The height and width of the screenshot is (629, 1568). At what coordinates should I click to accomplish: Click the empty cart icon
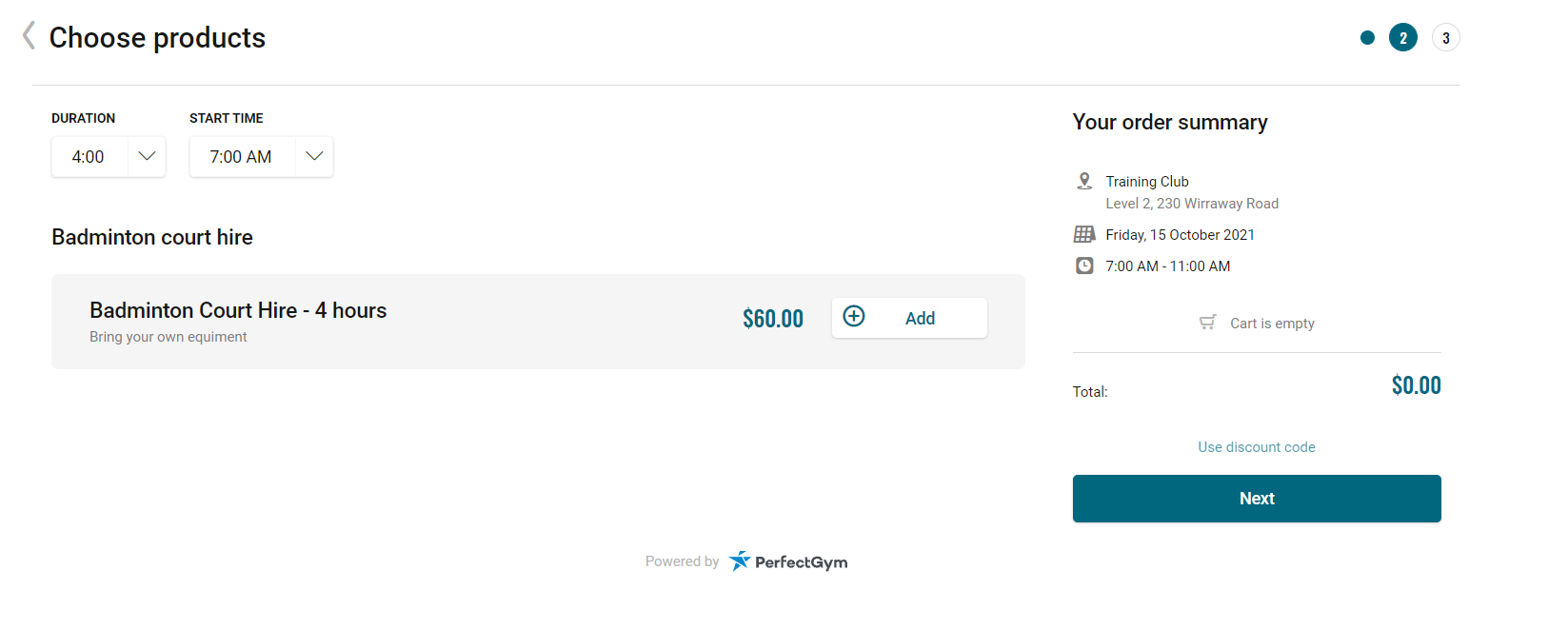[1207, 323]
